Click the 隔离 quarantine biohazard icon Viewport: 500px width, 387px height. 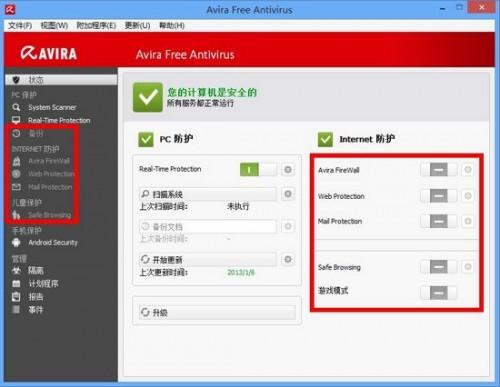point(16,270)
